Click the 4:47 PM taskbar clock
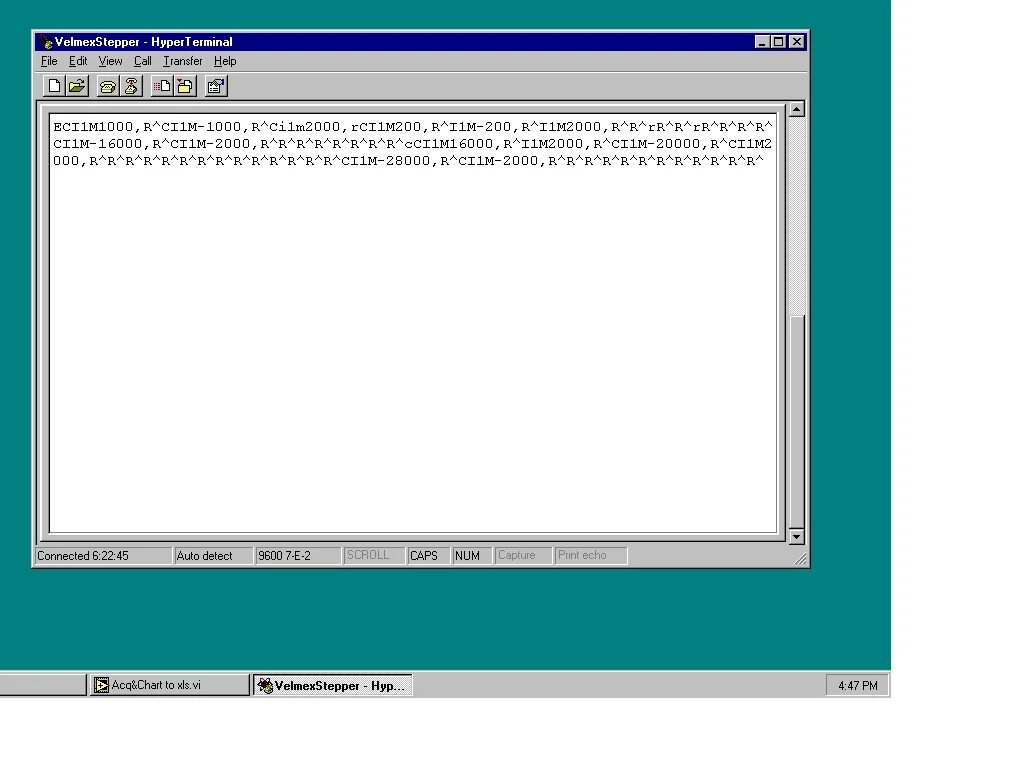1024x768 pixels. pyautogui.click(x=857, y=686)
